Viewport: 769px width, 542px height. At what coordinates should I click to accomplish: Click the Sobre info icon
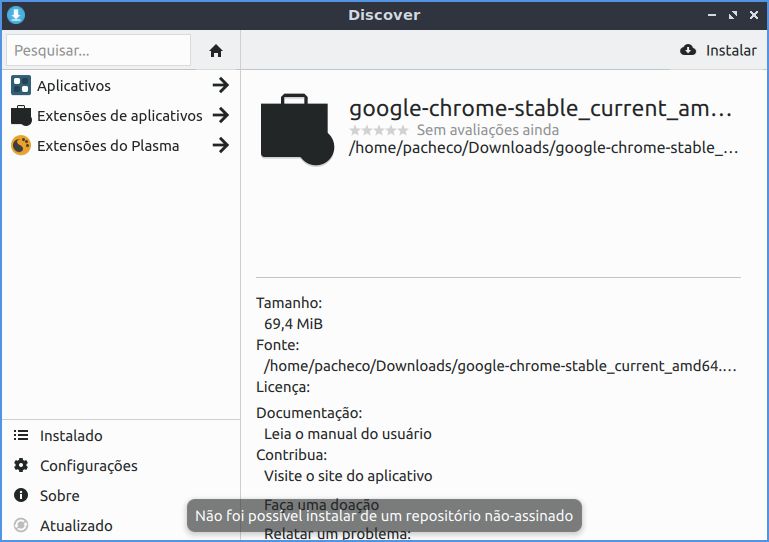[21, 495]
